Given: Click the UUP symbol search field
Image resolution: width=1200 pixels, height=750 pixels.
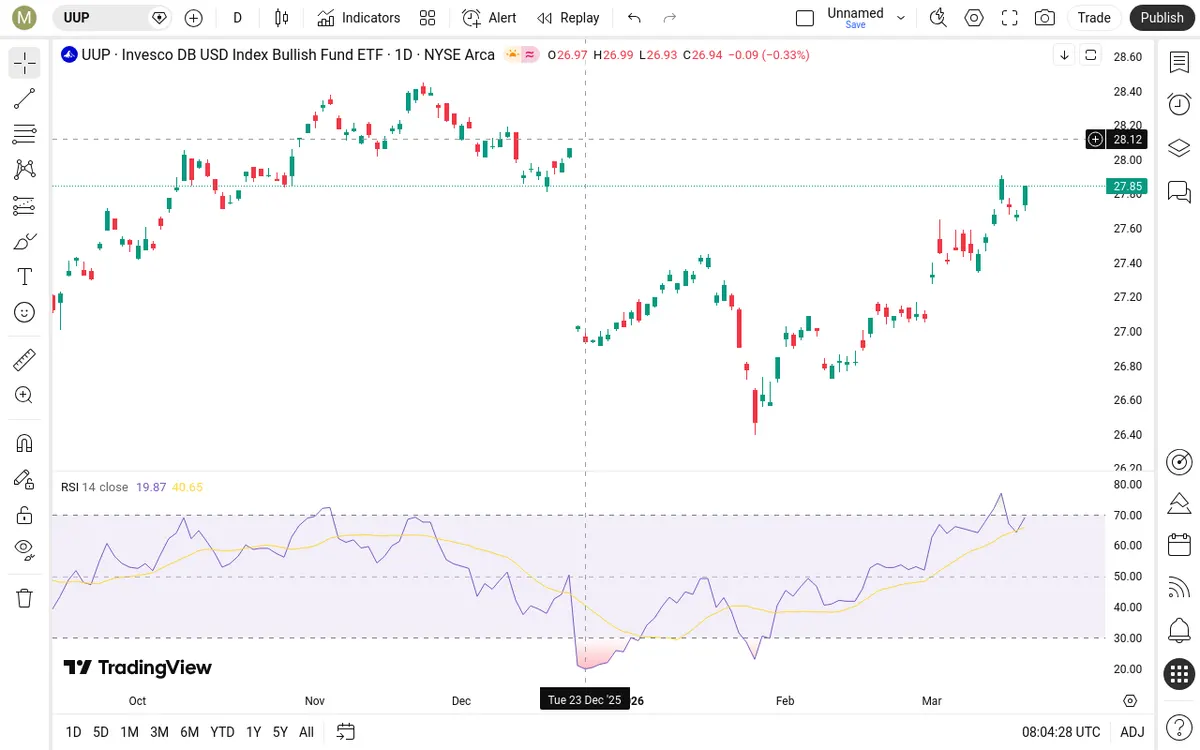Looking at the screenshot, I should (x=112, y=18).
